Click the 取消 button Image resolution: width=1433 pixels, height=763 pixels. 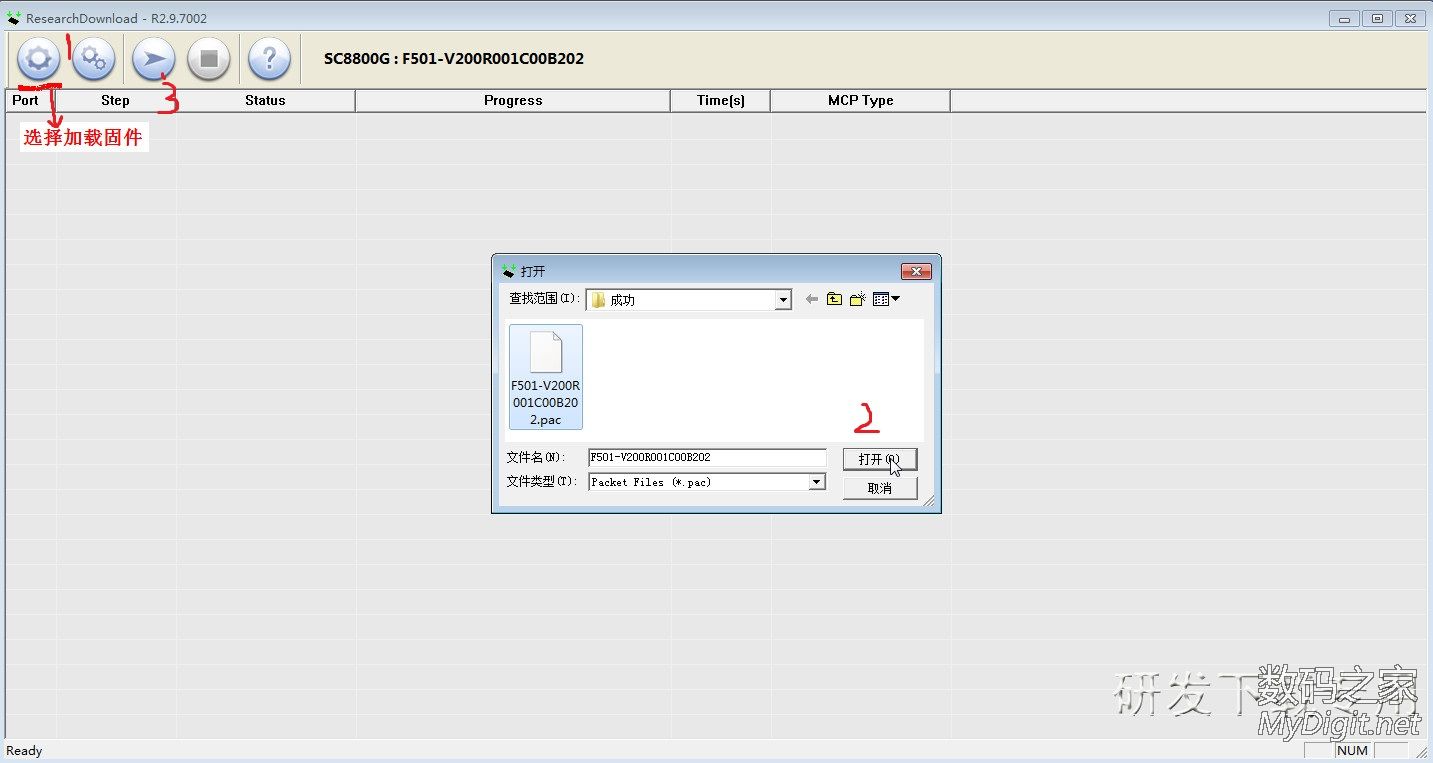pyautogui.click(x=880, y=488)
